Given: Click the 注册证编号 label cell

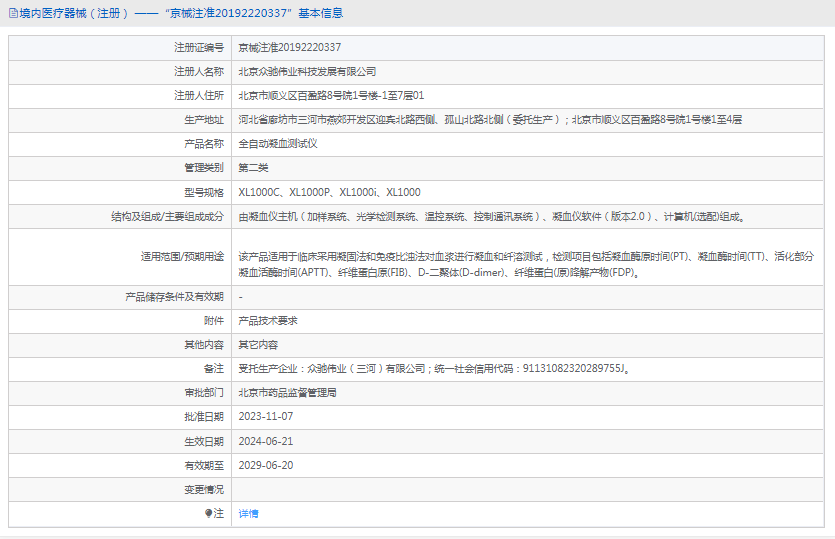Looking at the screenshot, I should pos(120,48).
